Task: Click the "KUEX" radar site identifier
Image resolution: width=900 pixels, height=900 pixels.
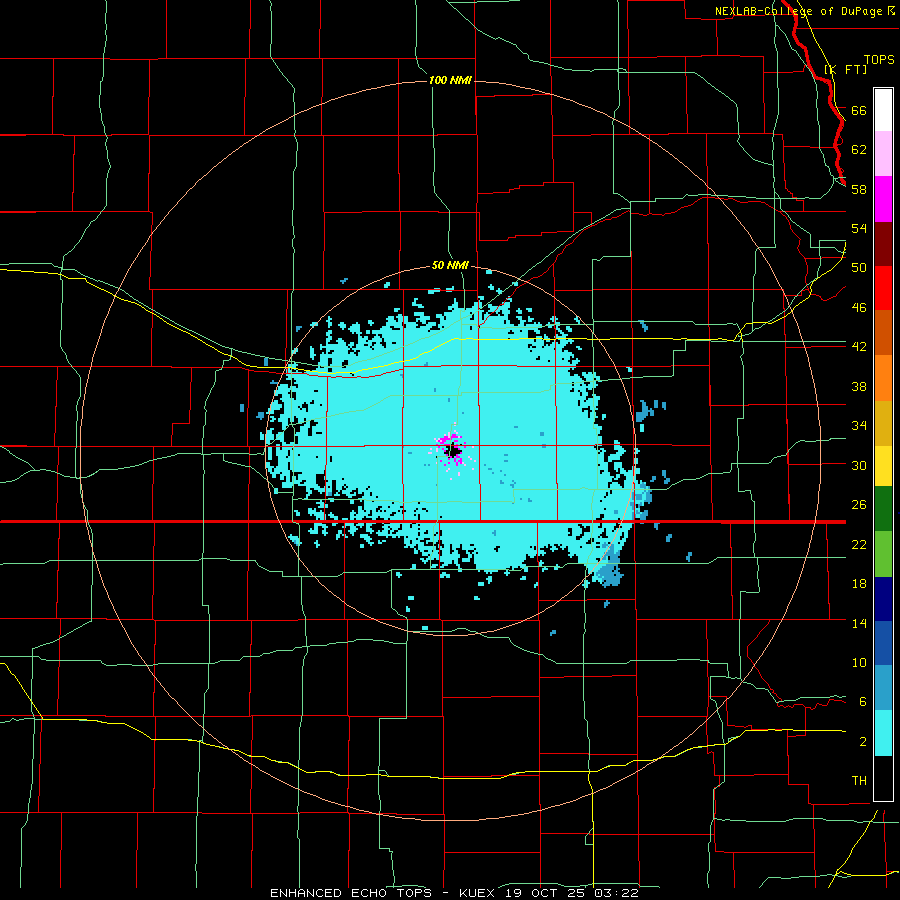Action: [476, 893]
